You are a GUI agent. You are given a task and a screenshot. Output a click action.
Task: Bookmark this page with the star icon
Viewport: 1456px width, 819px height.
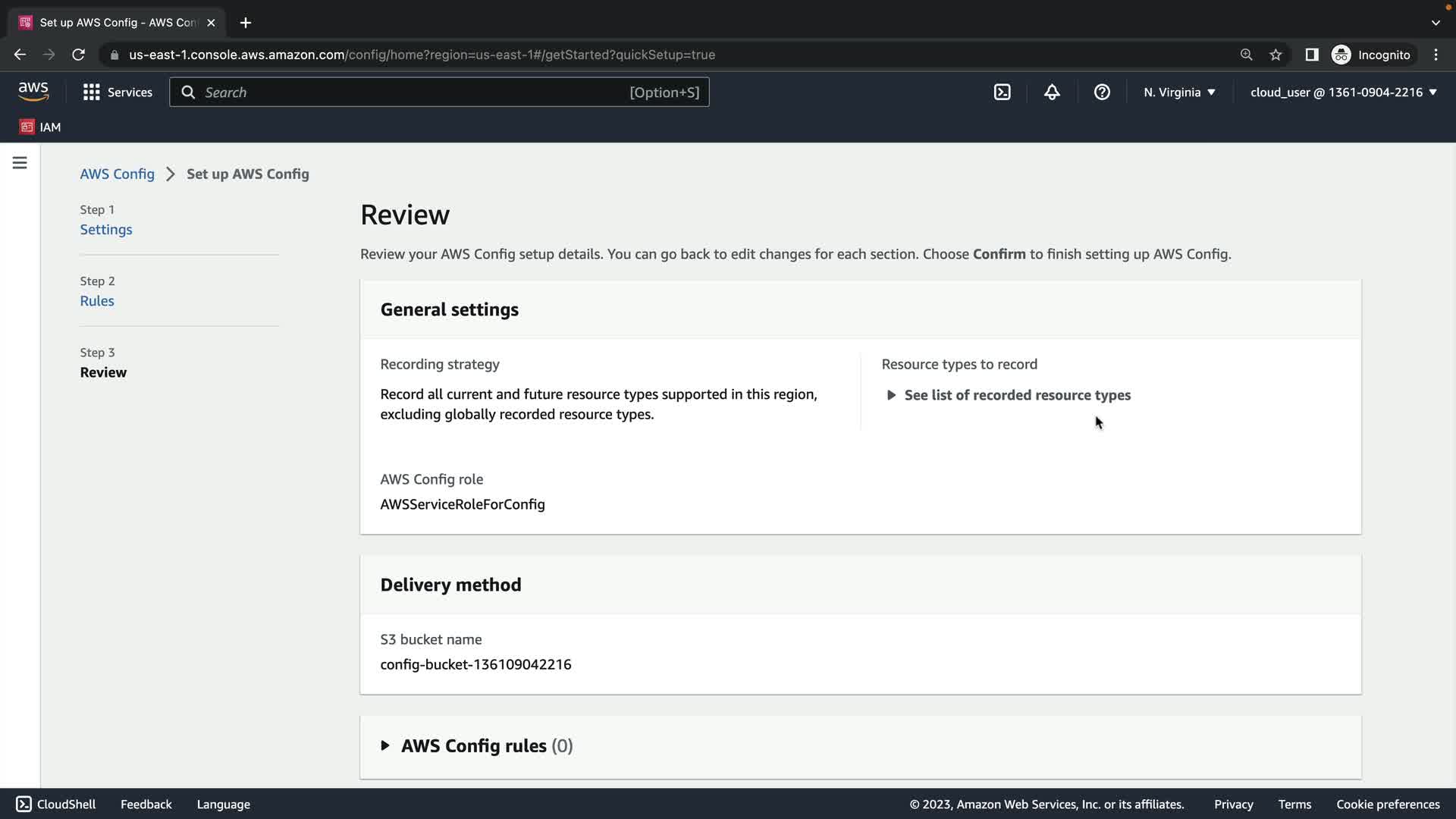[1276, 55]
